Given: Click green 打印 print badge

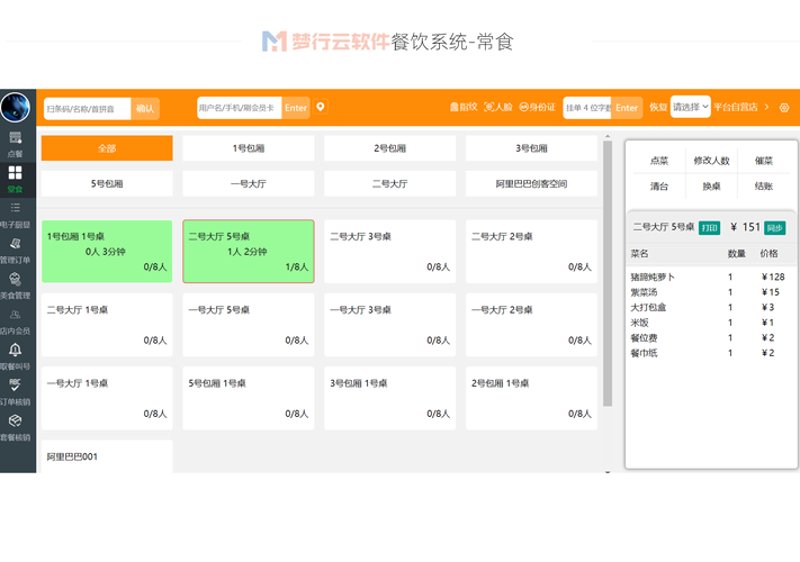Looking at the screenshot, I should click(709, 227).
